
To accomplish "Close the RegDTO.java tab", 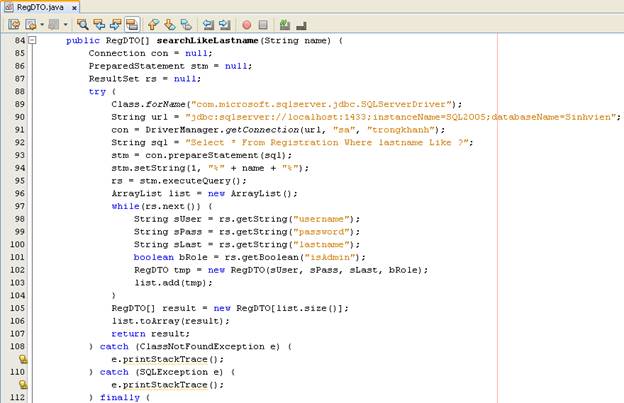I will click(74, 8).
